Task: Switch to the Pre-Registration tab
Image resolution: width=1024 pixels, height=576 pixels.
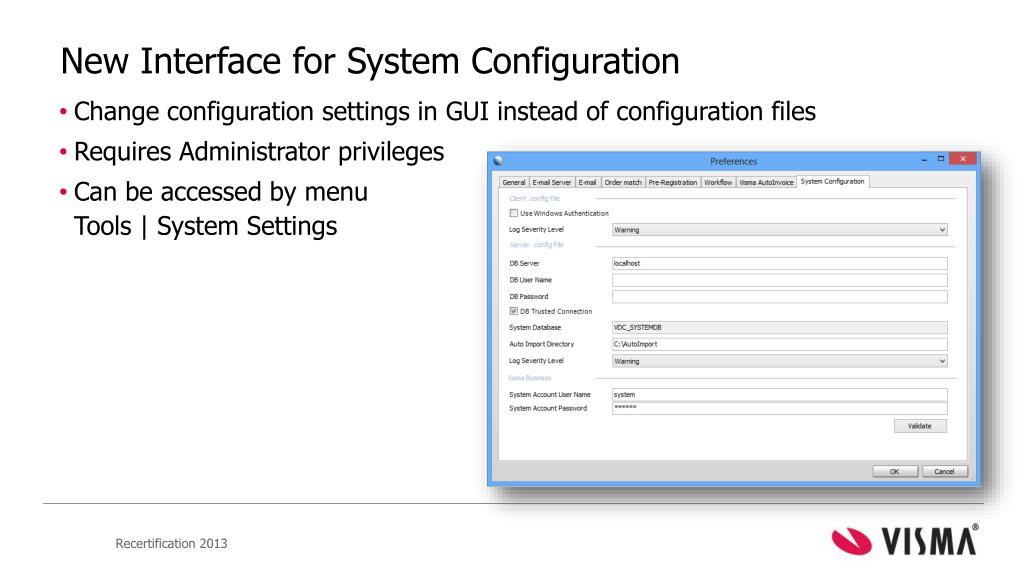Action: (673, 182)
